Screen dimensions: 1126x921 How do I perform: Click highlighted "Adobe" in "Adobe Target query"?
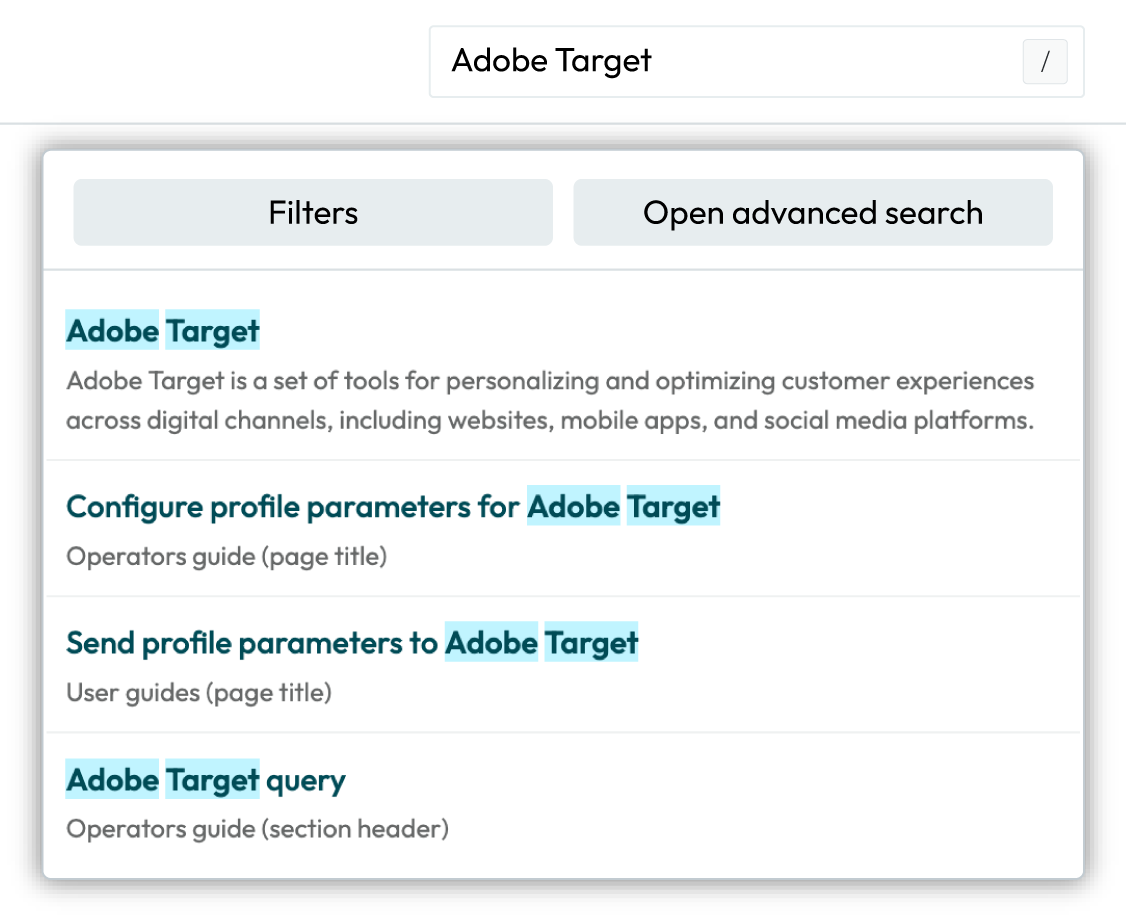113,780
